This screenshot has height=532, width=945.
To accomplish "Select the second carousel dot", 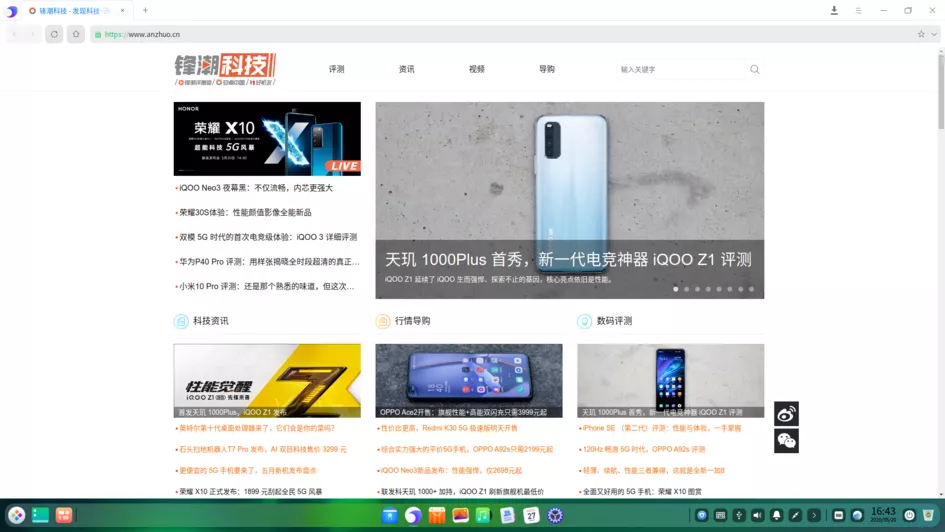I will [x=686, y=289].
